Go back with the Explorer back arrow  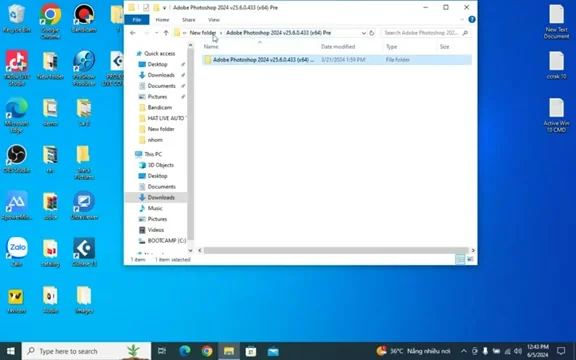point(133,33)
